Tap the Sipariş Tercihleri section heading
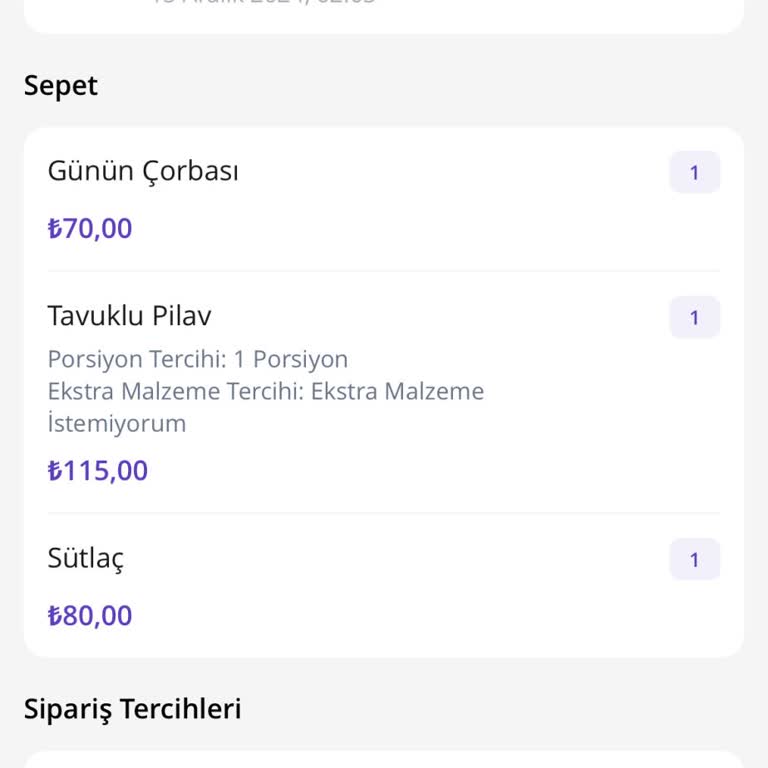 tap(133, 709)
